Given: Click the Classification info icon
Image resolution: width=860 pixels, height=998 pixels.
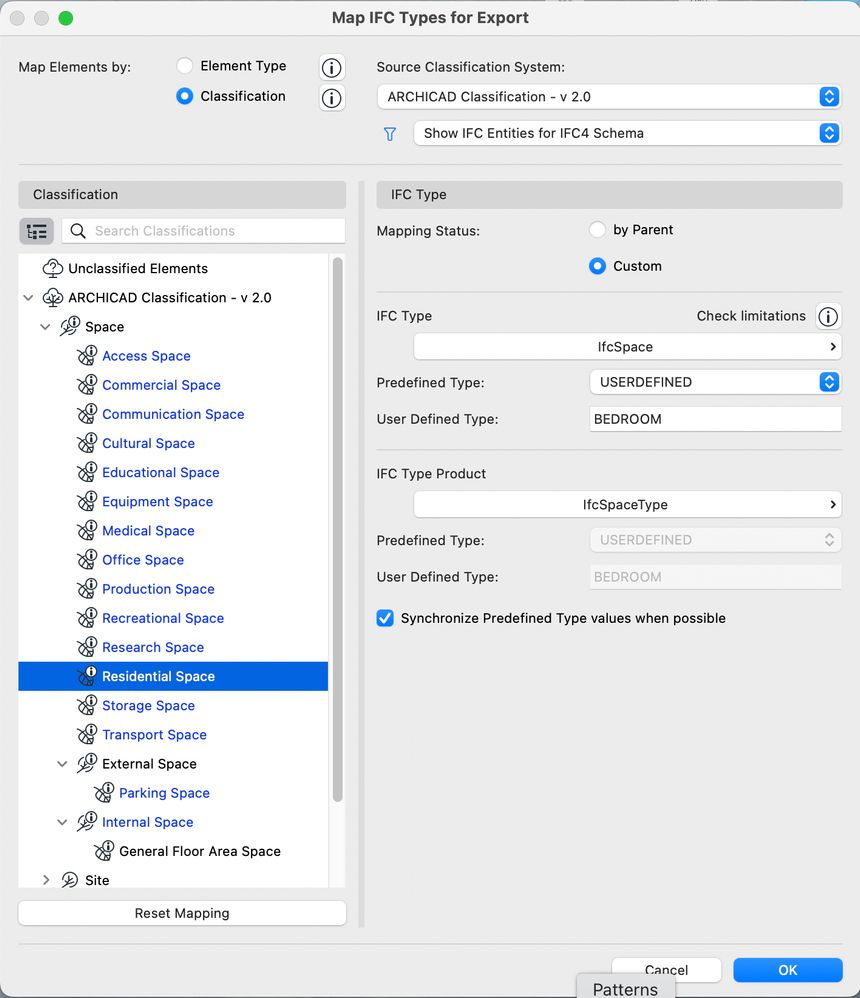Looking at the screenshot, I should (x=332, y=98).
